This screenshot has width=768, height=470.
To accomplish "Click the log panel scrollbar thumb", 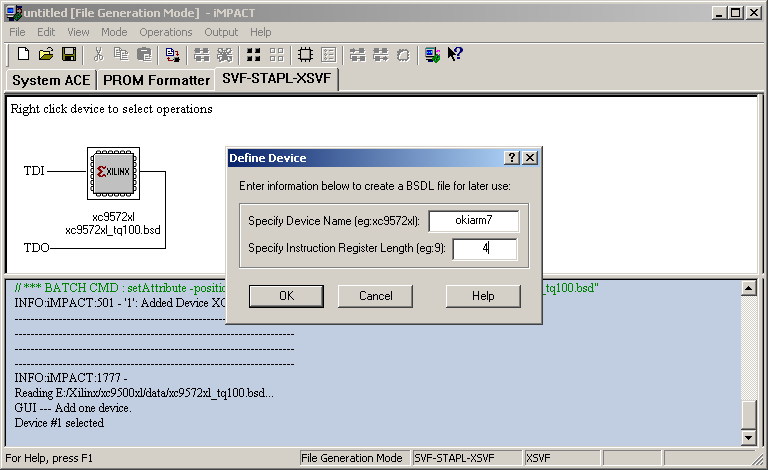I will [748, 414].
